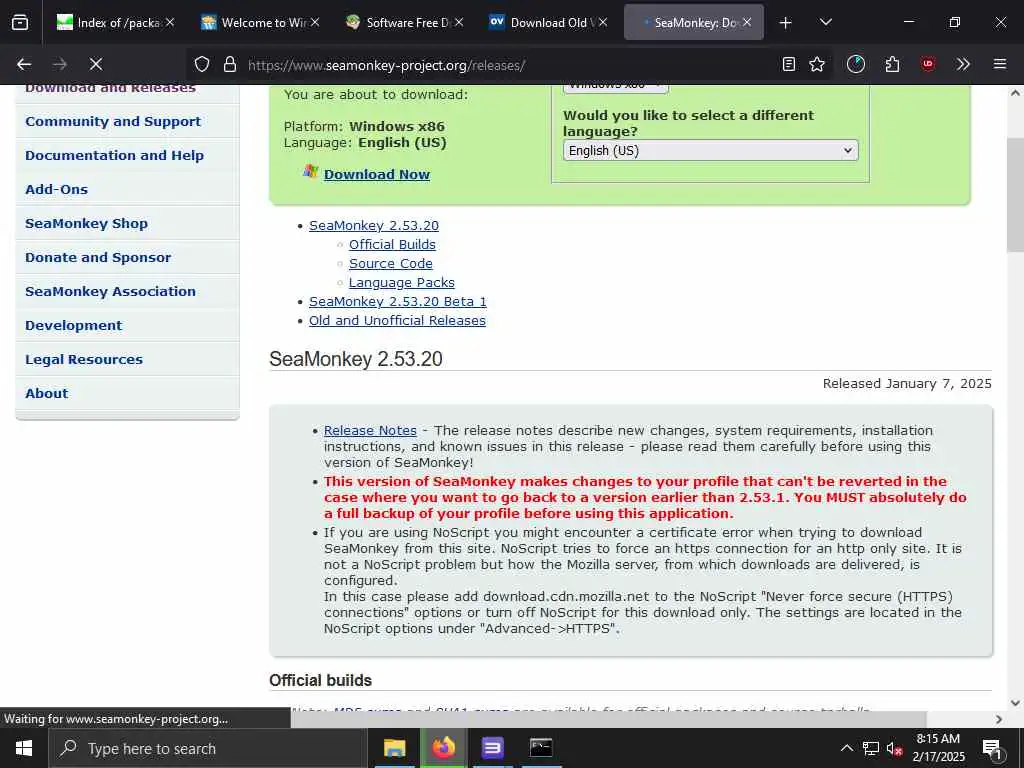Open File Explorer from taskbar
The image size is (1024, 768).
[394, 748]
